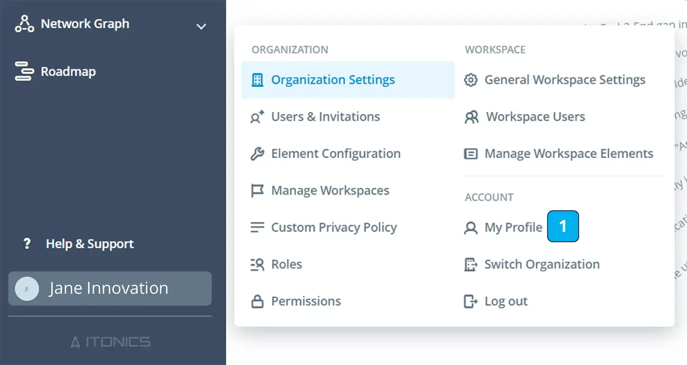Click the Network Graph nodes icon
This screenshot has width=687, height=365.
tap(25, 24)
